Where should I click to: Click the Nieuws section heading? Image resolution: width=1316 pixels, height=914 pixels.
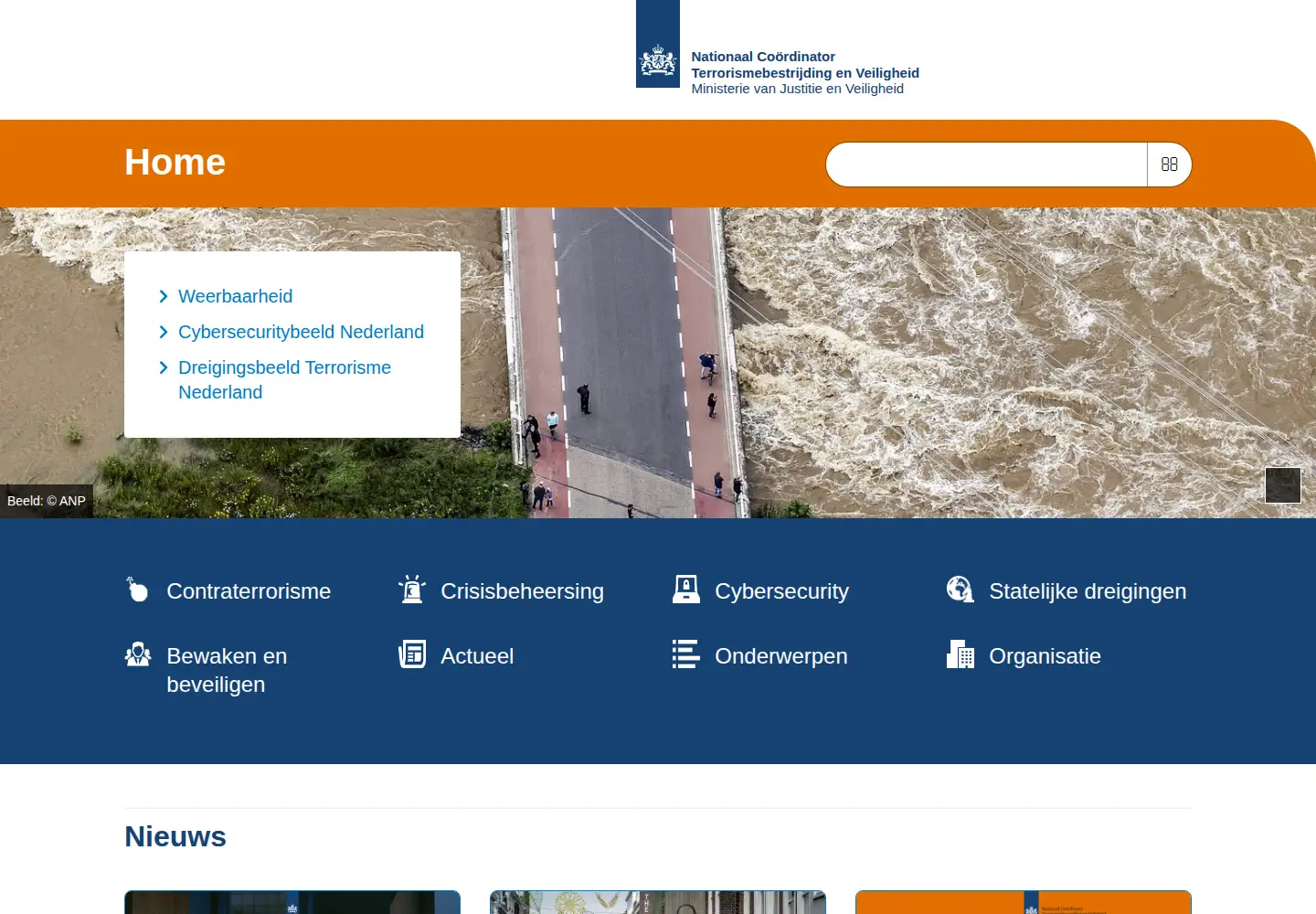175,836
